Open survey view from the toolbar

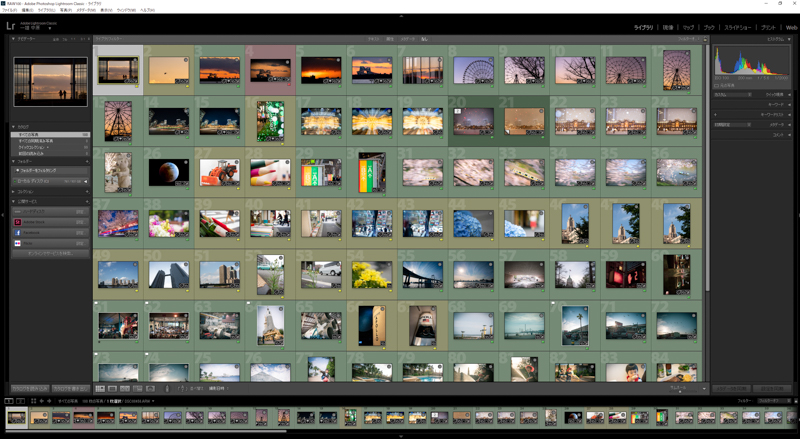click(138, 388)
